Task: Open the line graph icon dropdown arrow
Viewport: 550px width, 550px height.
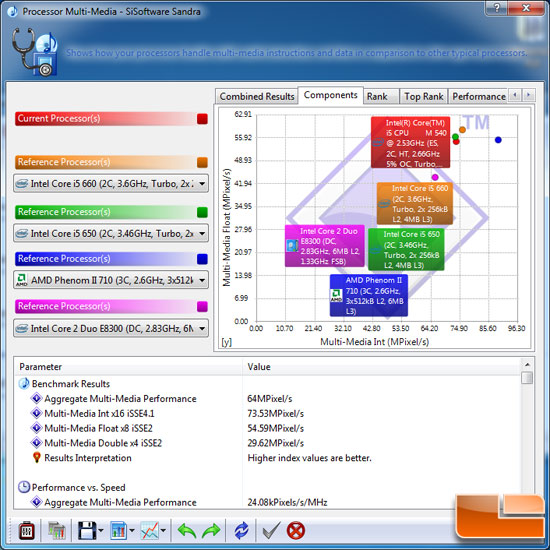Action: (163, 530)
